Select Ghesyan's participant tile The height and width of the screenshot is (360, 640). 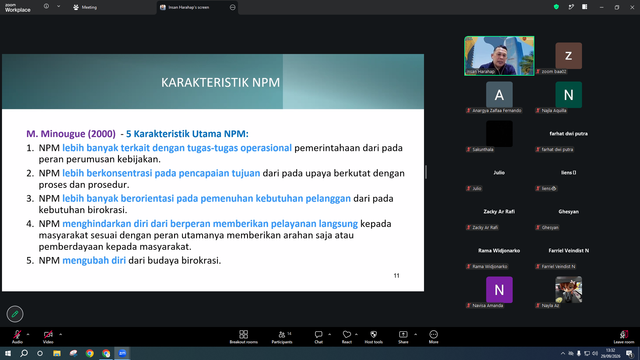coord(569,212)
